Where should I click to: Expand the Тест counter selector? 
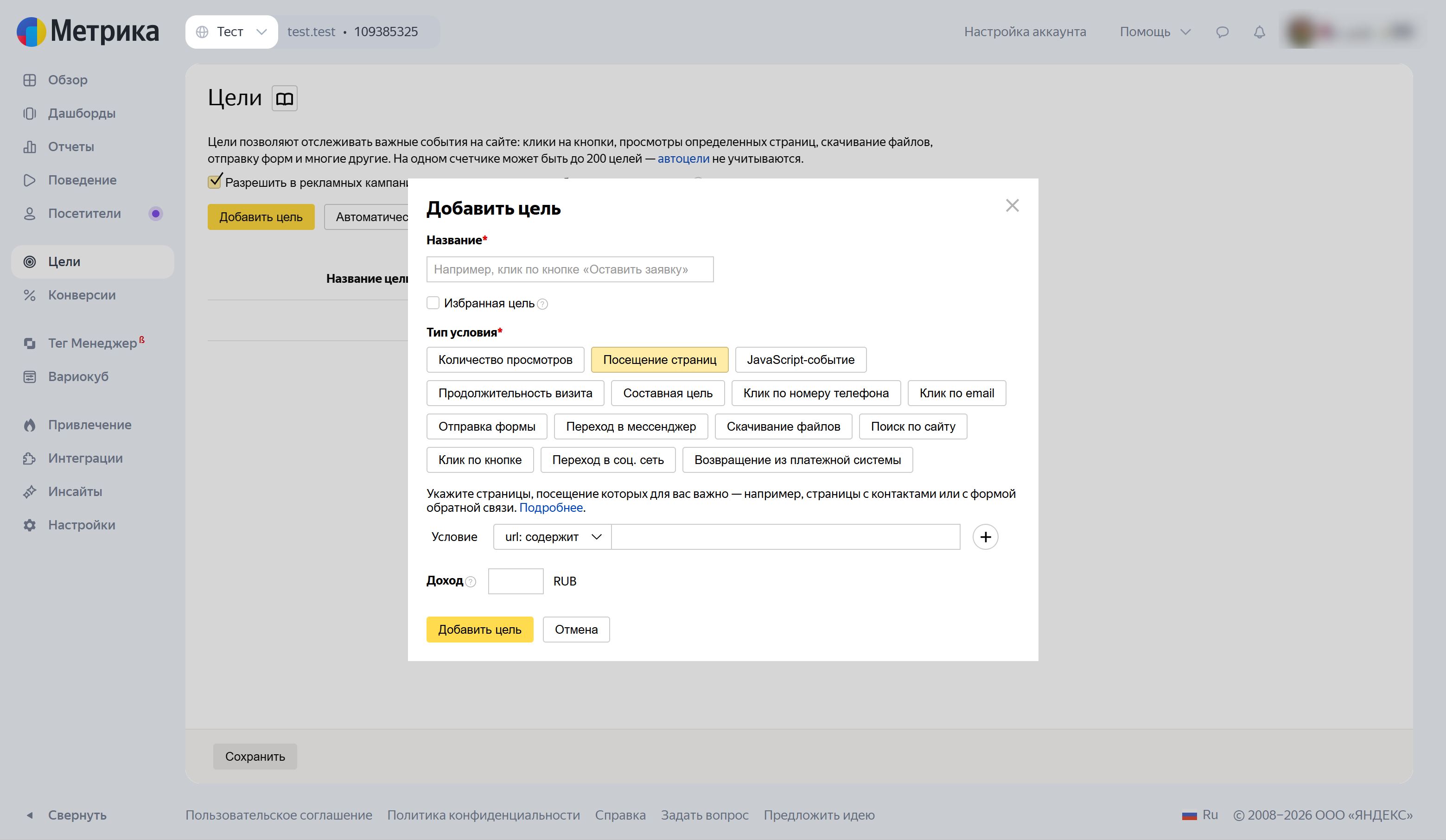(x=231, y=32)
